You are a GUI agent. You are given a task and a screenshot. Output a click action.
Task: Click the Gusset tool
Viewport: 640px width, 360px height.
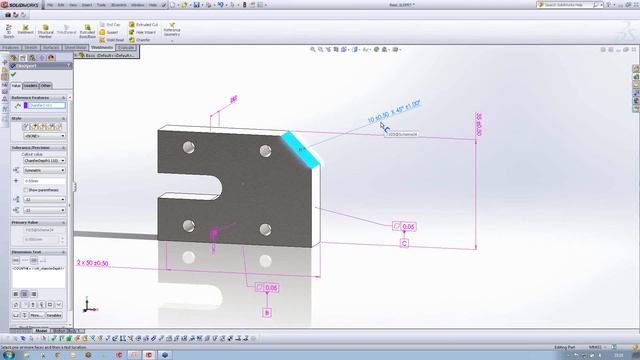109,32
